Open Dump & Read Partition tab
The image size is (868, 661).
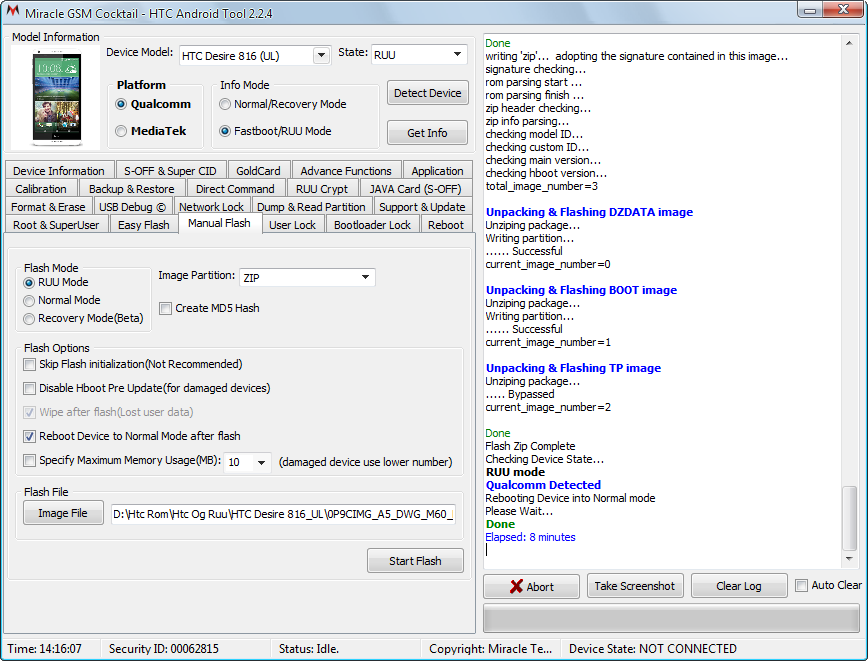[311, 207]
